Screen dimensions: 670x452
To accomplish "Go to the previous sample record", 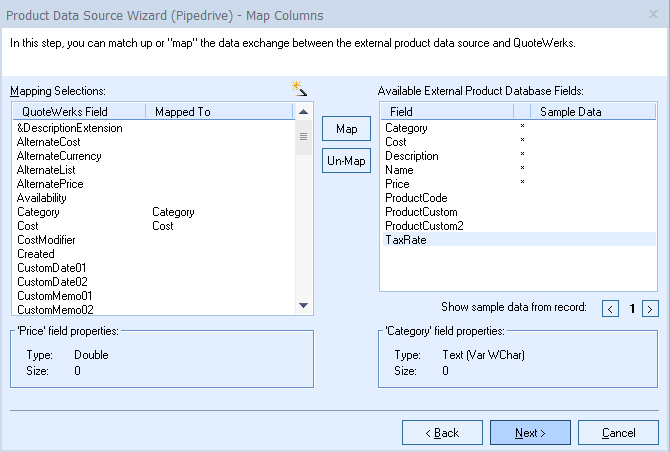I will tap(610, 309).
